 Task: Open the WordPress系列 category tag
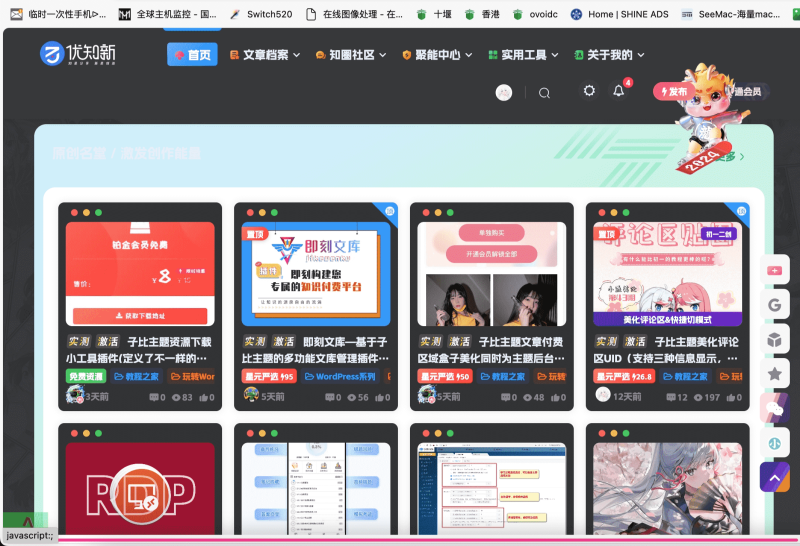(x=340, y=377)
